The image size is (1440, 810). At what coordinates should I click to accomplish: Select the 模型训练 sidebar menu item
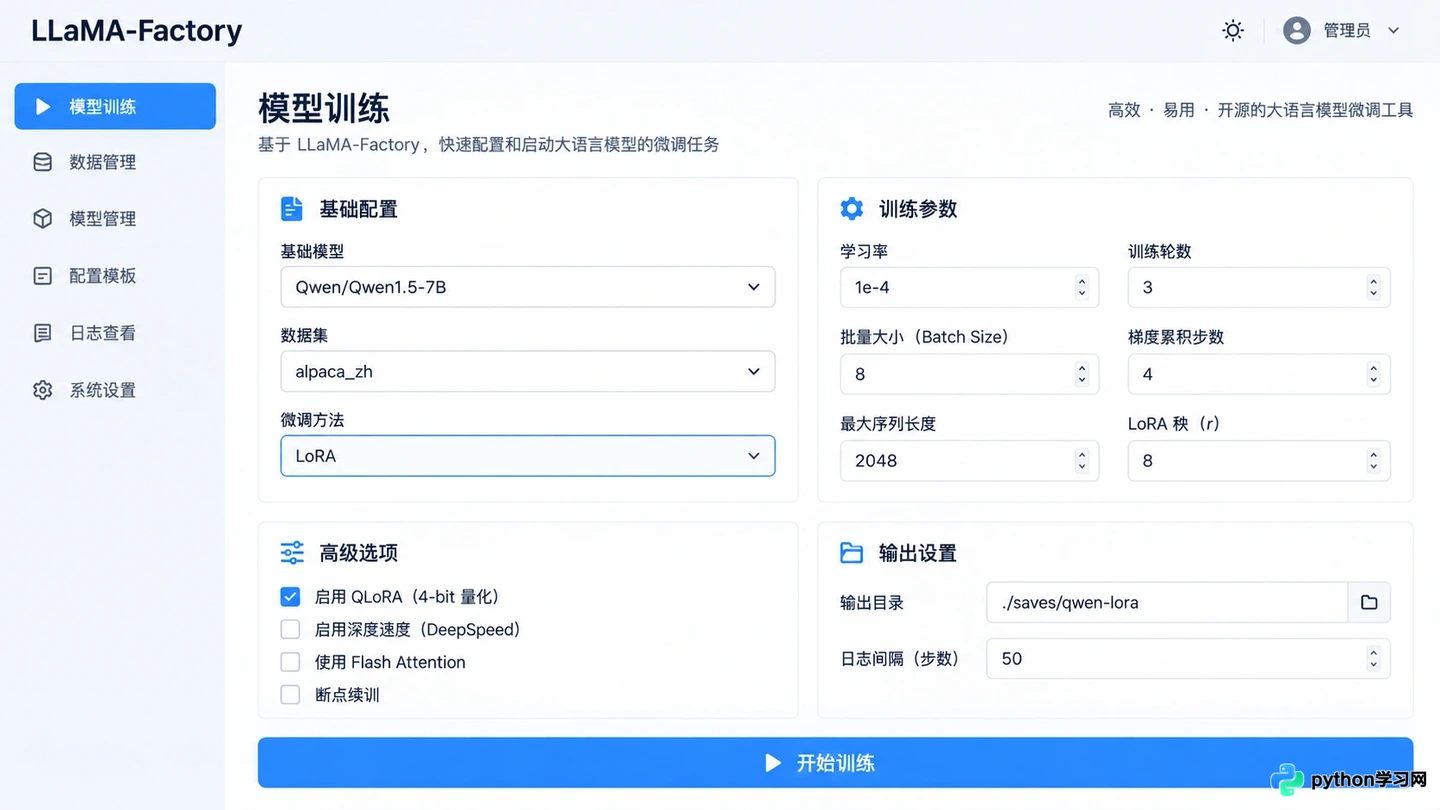tap(115, 106)
